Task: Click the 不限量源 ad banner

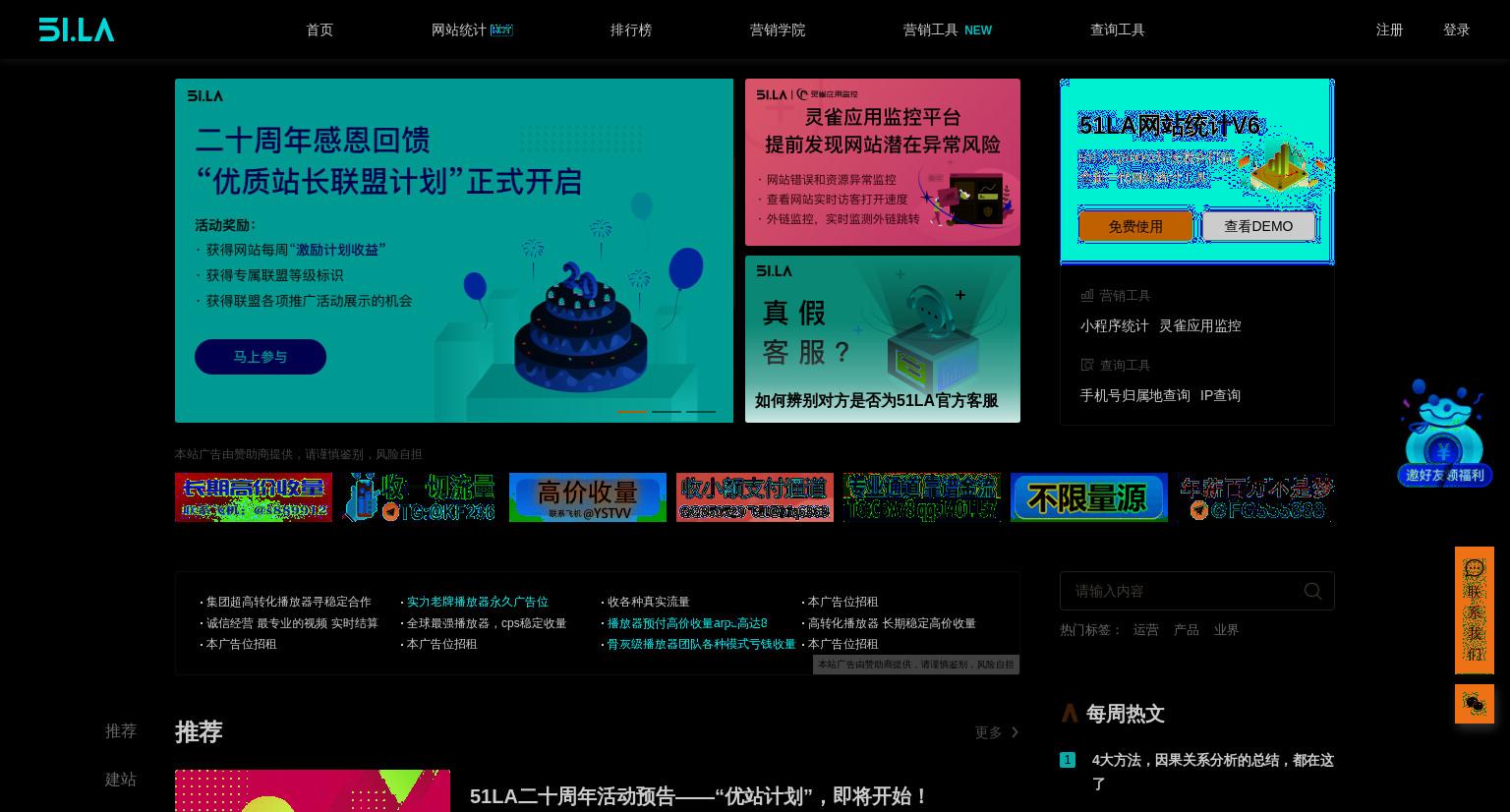Action: point(1089,497)
